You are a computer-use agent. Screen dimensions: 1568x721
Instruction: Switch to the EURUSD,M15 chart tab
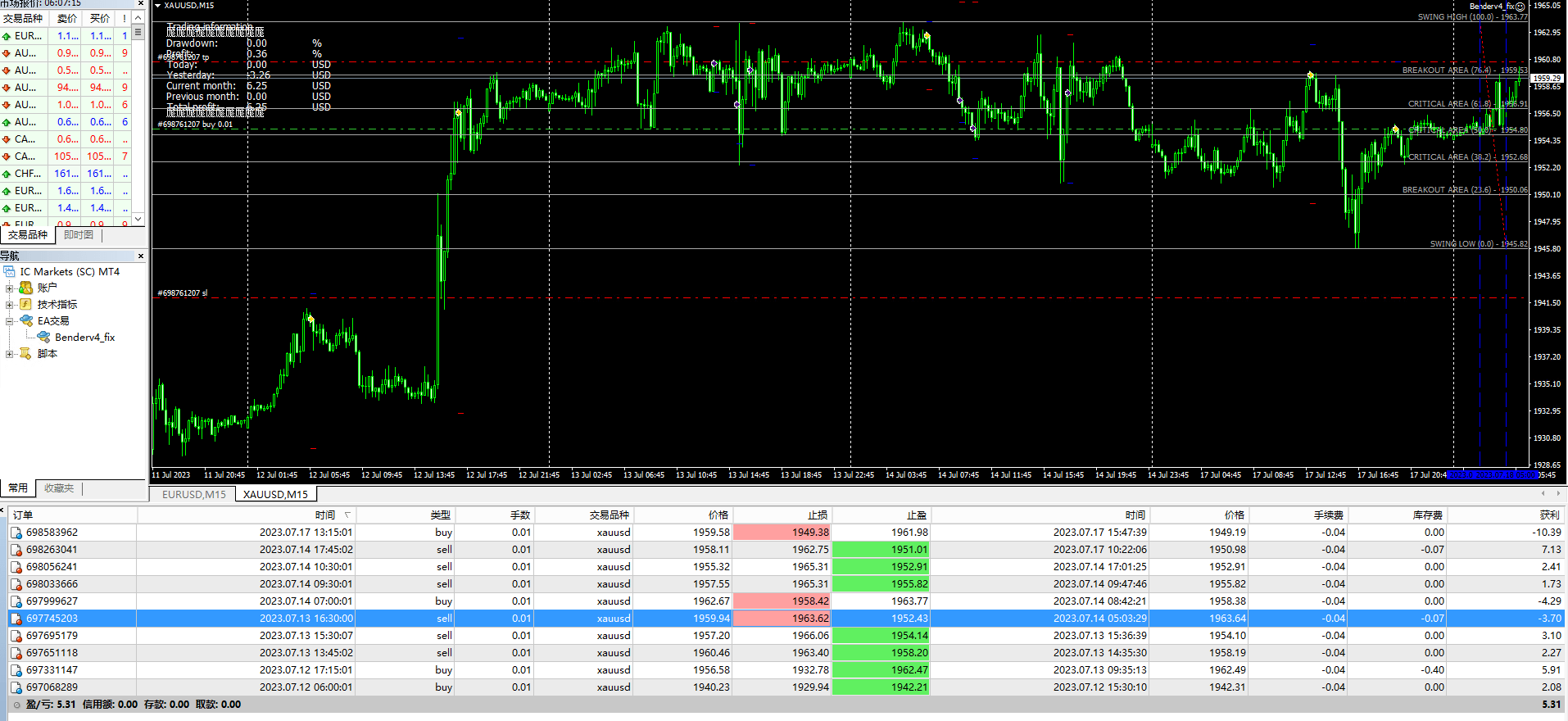(193, 494)
